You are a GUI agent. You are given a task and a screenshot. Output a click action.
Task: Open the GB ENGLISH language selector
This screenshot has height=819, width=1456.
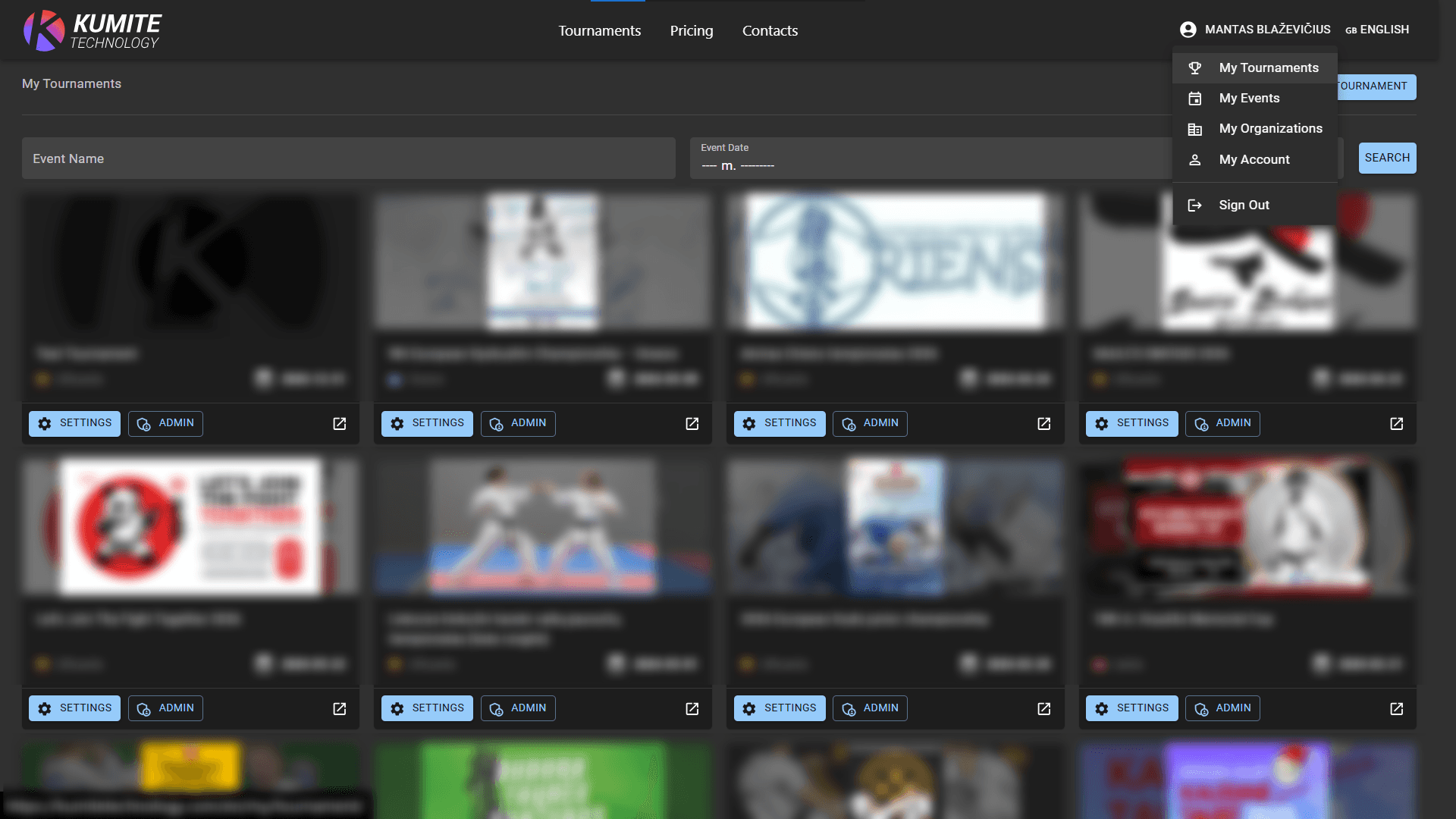click(x=1377, y=30)
